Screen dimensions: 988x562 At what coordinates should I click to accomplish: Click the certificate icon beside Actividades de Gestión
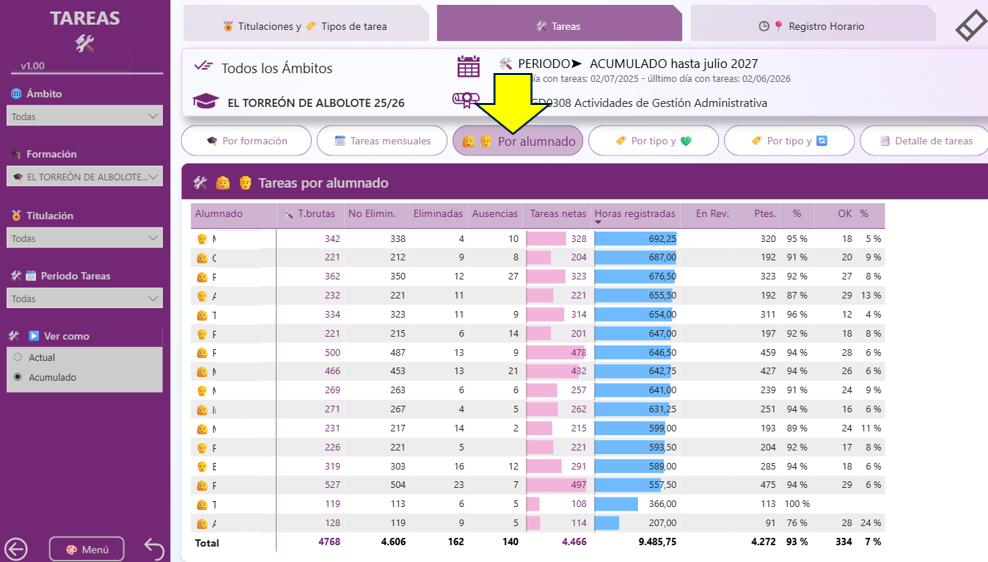click(466, 100)
